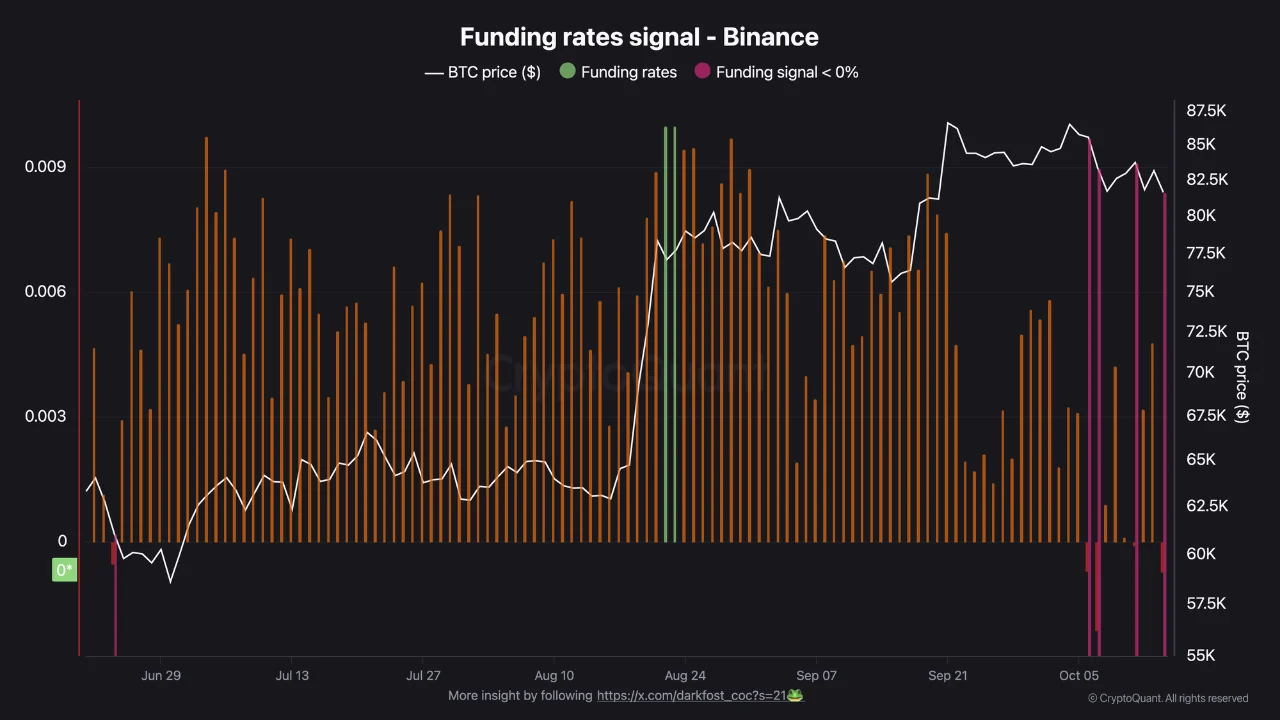Toggle the Funding rates legend entry
Viewport: 1280px width, 720px height.
click(x=618, y=72)
